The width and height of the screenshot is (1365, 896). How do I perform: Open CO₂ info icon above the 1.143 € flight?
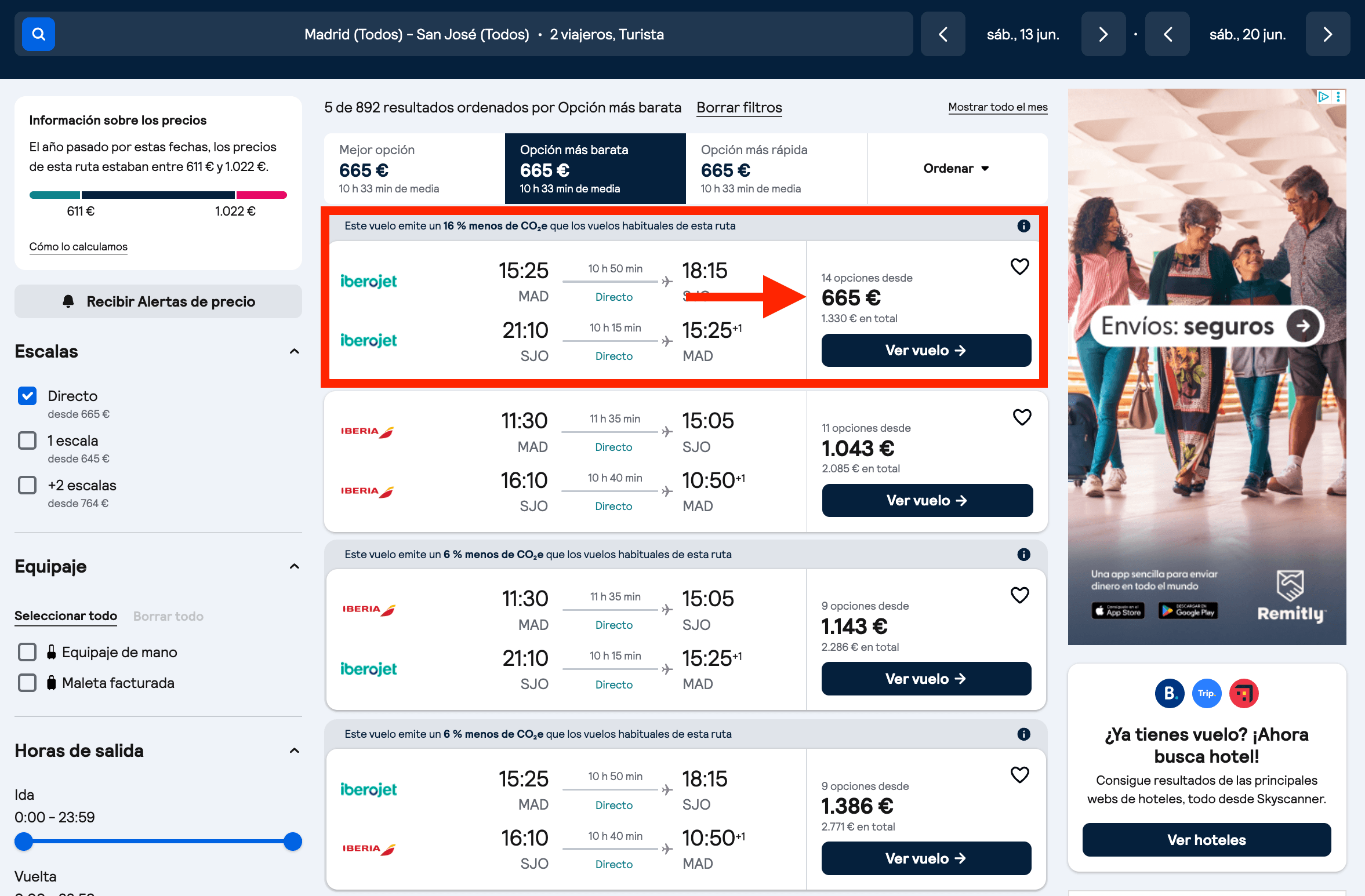tap(1023, 555)
